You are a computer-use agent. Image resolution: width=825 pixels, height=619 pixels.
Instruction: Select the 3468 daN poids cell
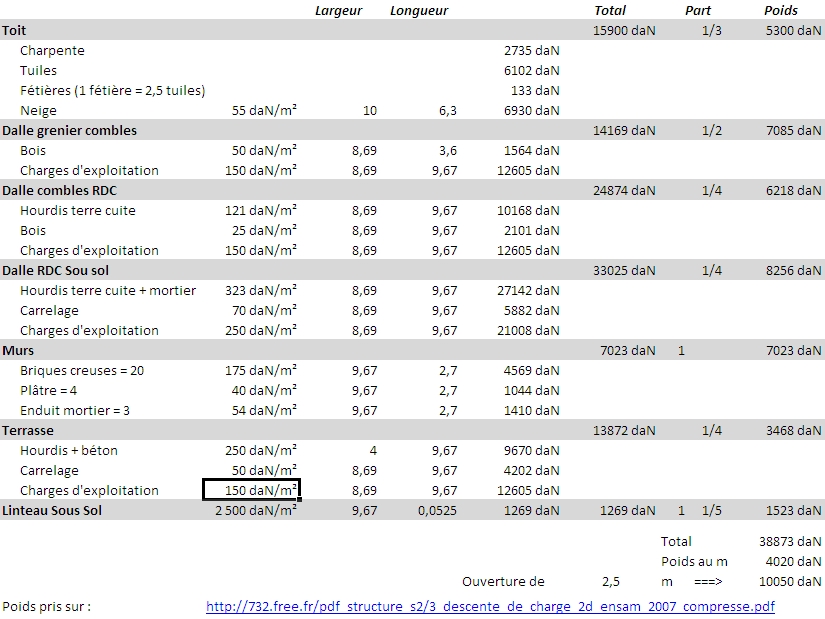tap(793, 431)
